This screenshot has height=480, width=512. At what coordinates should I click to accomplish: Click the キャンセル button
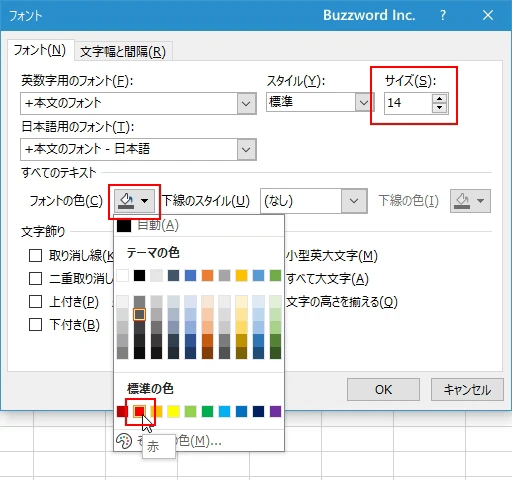467,389
